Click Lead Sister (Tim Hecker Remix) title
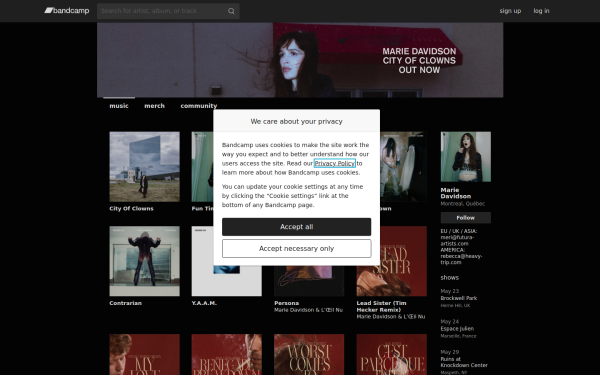600x375 pixels. 382,307
